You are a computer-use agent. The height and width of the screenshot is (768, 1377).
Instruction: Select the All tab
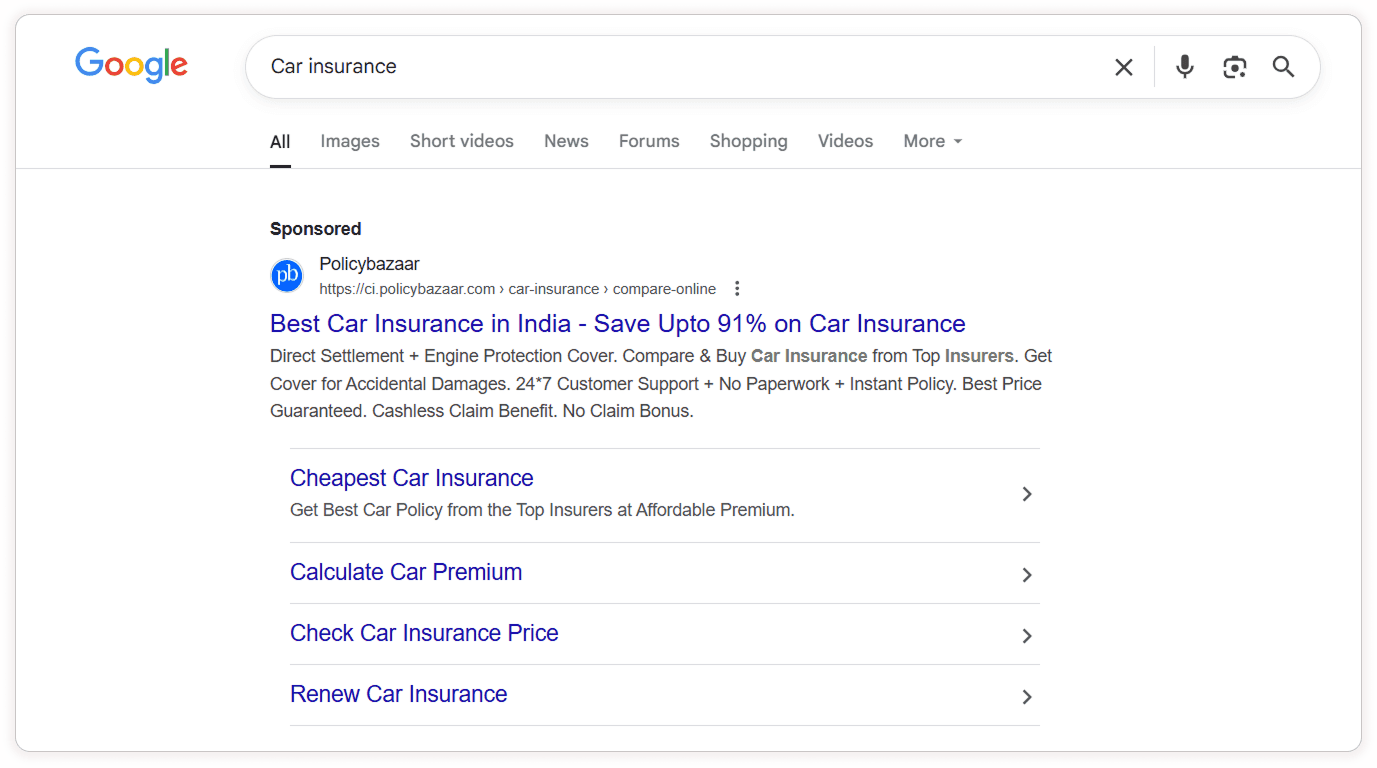point(280,142)
